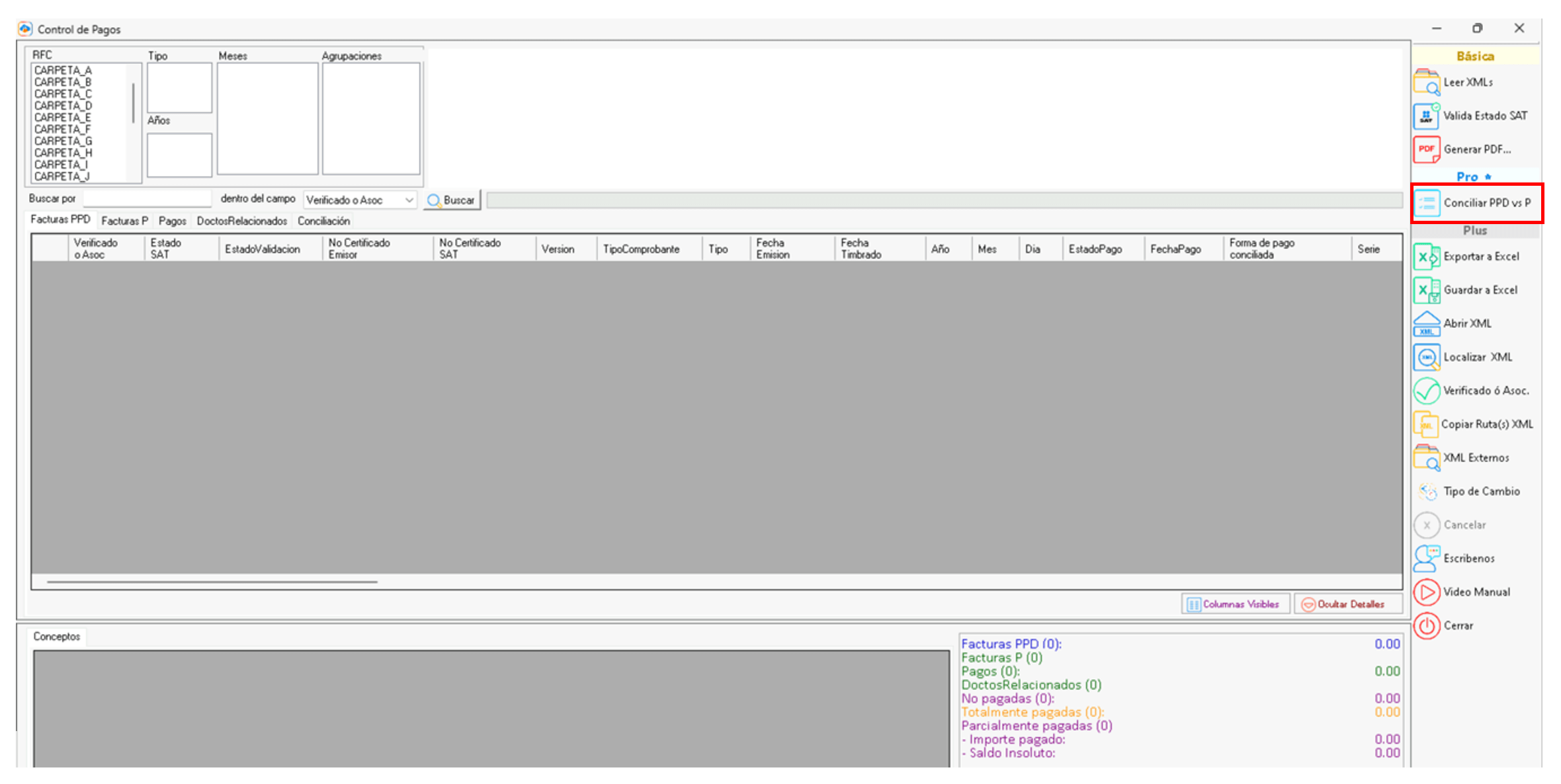Click the Leer XMLs icon

[x=1427, y=83]
